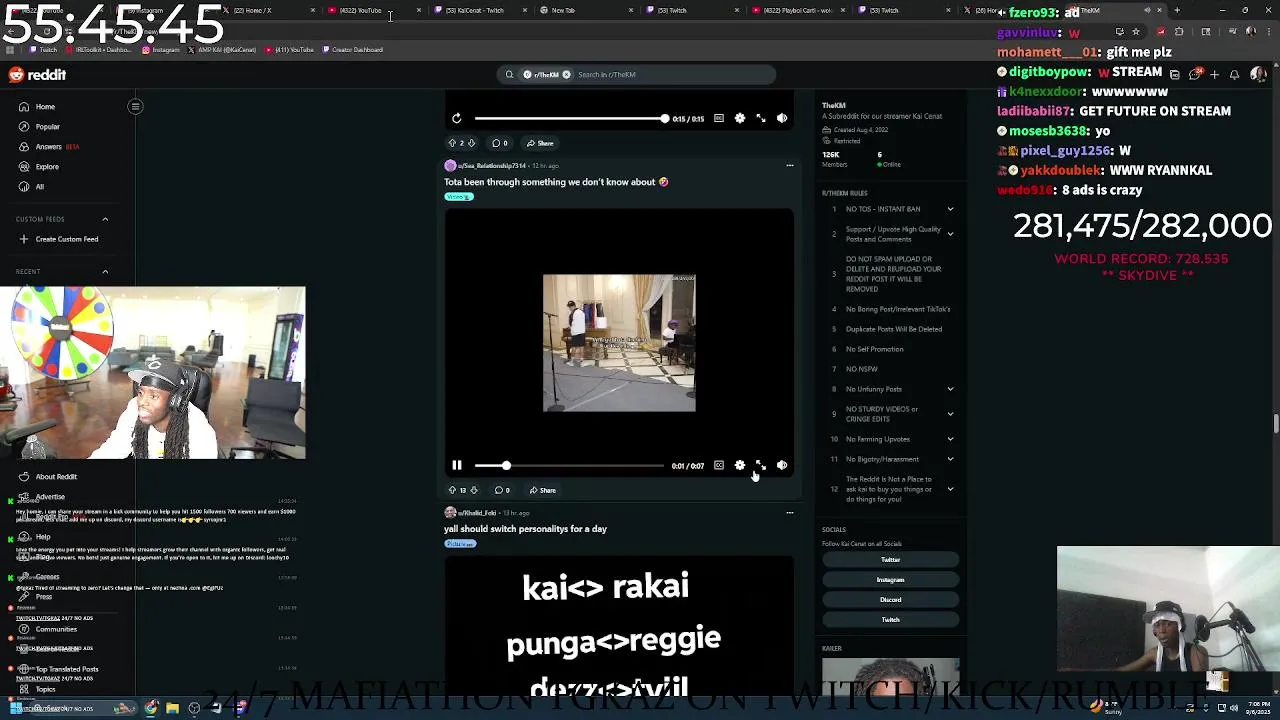
Task: Open the Tota been through something post title
Action: point(556,182)
